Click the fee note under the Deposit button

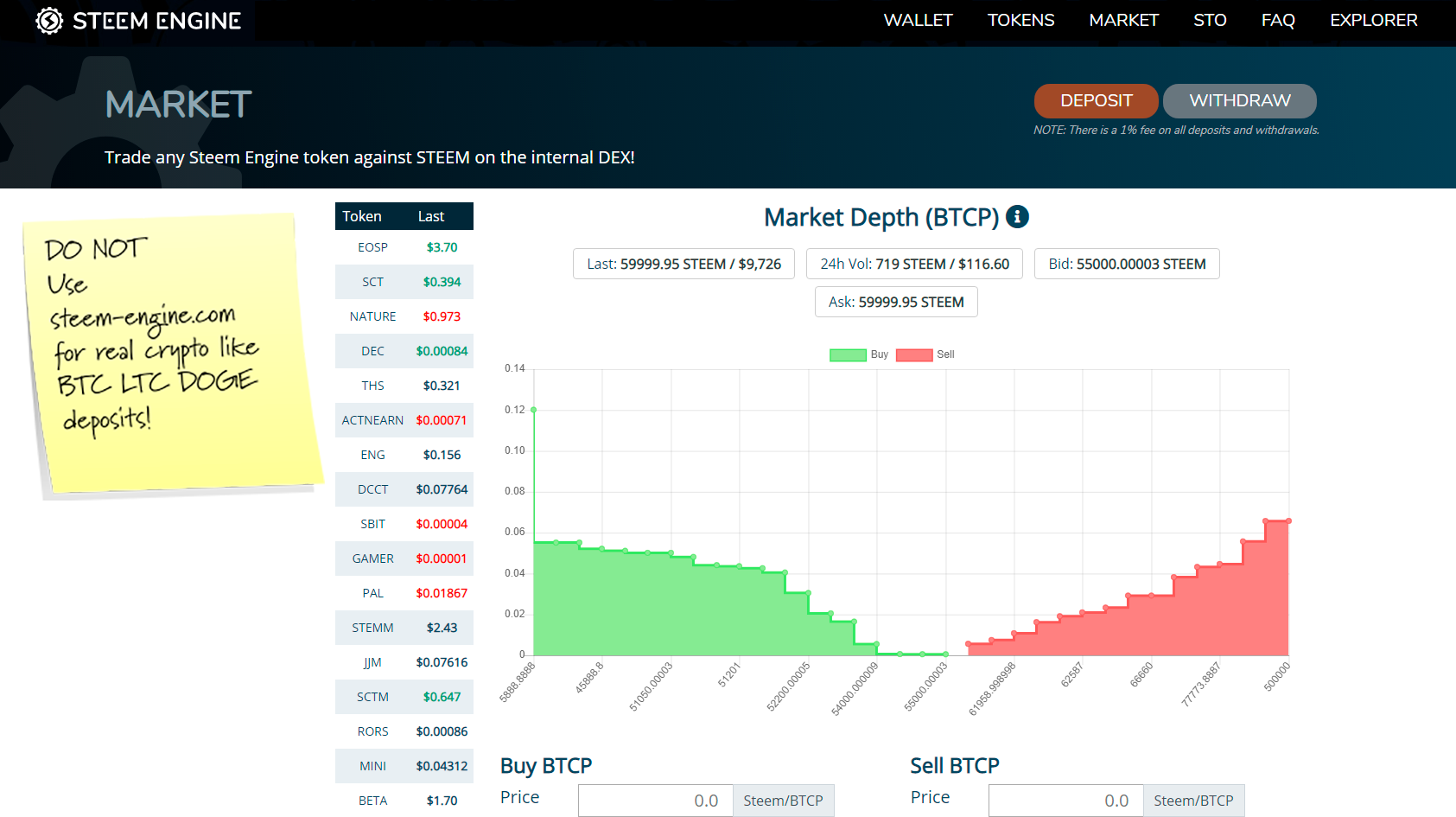coord(1176,131)
